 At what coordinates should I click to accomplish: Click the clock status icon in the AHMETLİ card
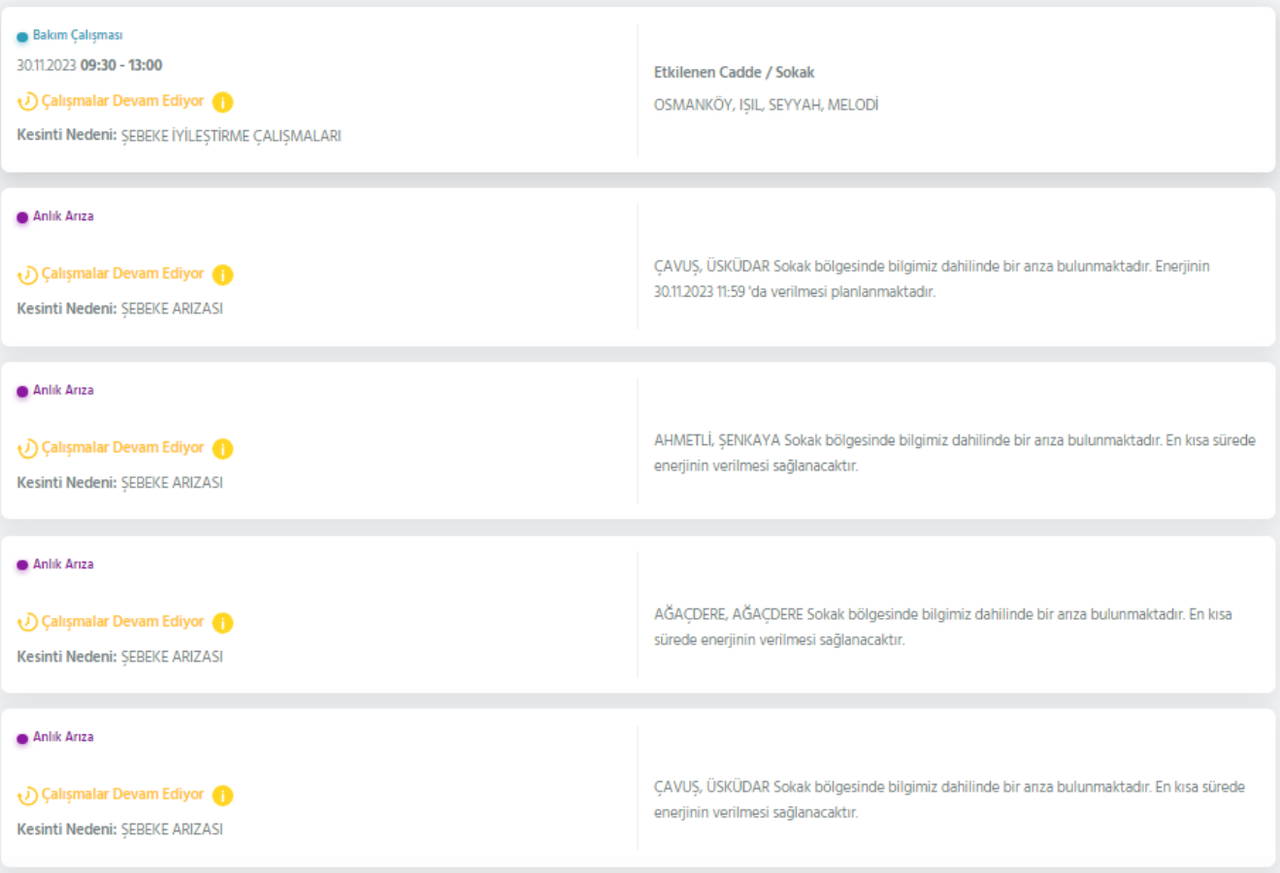point(27,449)
